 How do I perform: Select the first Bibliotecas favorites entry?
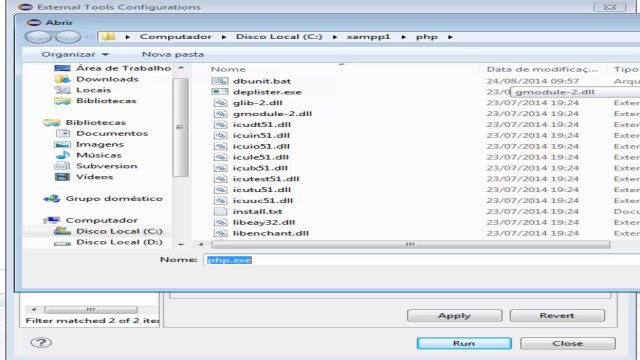click(106, 100)
